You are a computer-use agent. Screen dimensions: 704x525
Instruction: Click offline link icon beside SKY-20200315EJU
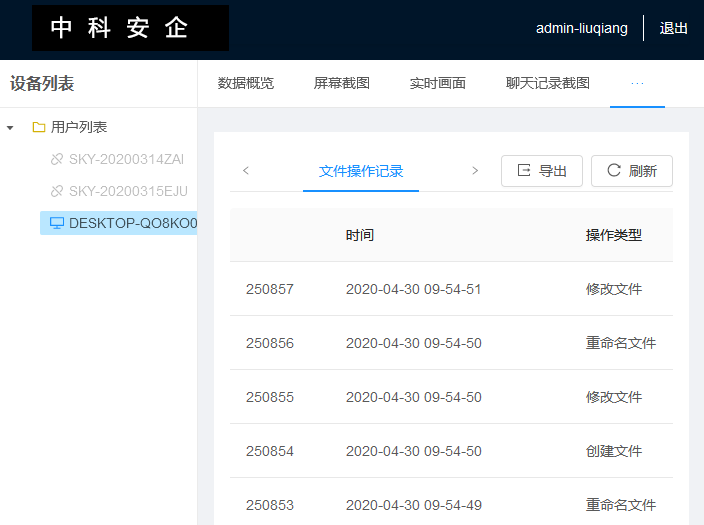(x=57, y=191)
